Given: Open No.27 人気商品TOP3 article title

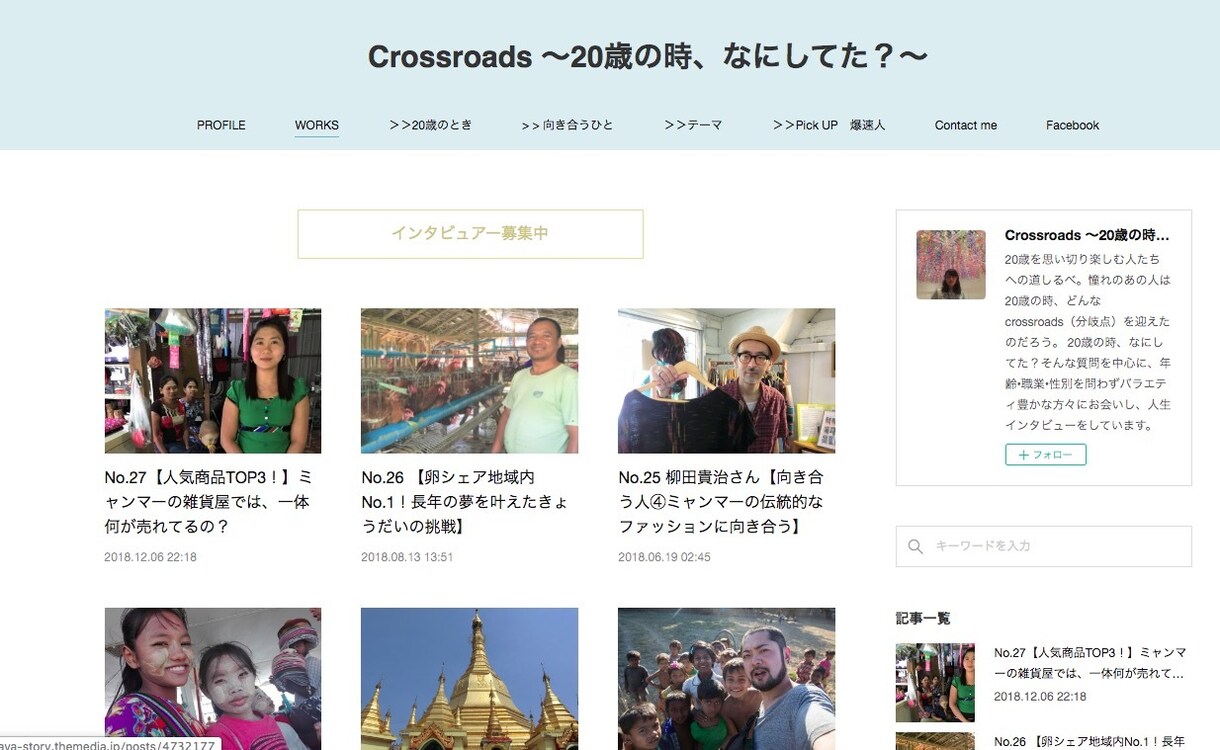Looking at the screenshot, I should point(208,502).
